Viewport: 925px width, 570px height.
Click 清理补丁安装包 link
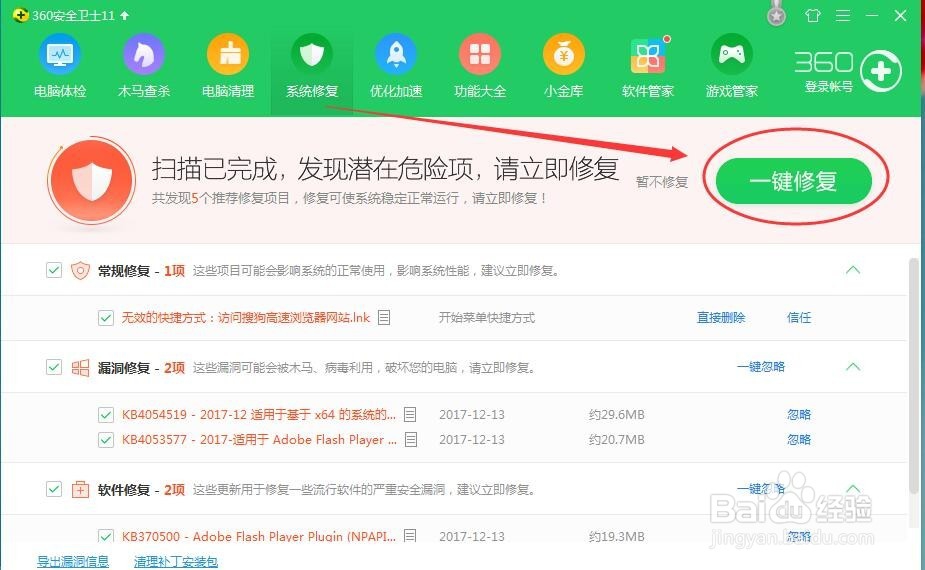176,561
